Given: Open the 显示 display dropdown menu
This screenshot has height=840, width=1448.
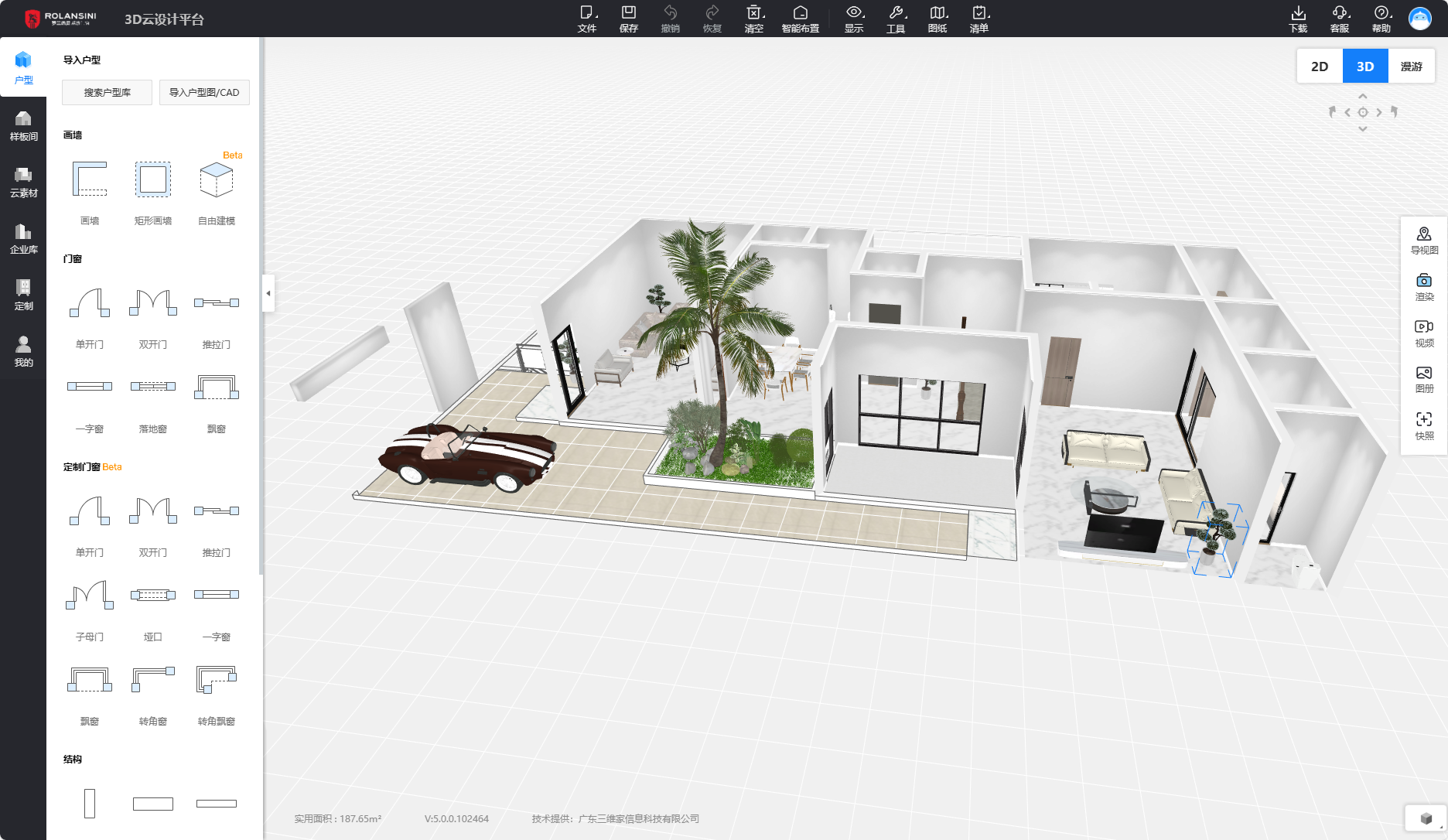Looking at the screenshot, I should pos(854,19).
